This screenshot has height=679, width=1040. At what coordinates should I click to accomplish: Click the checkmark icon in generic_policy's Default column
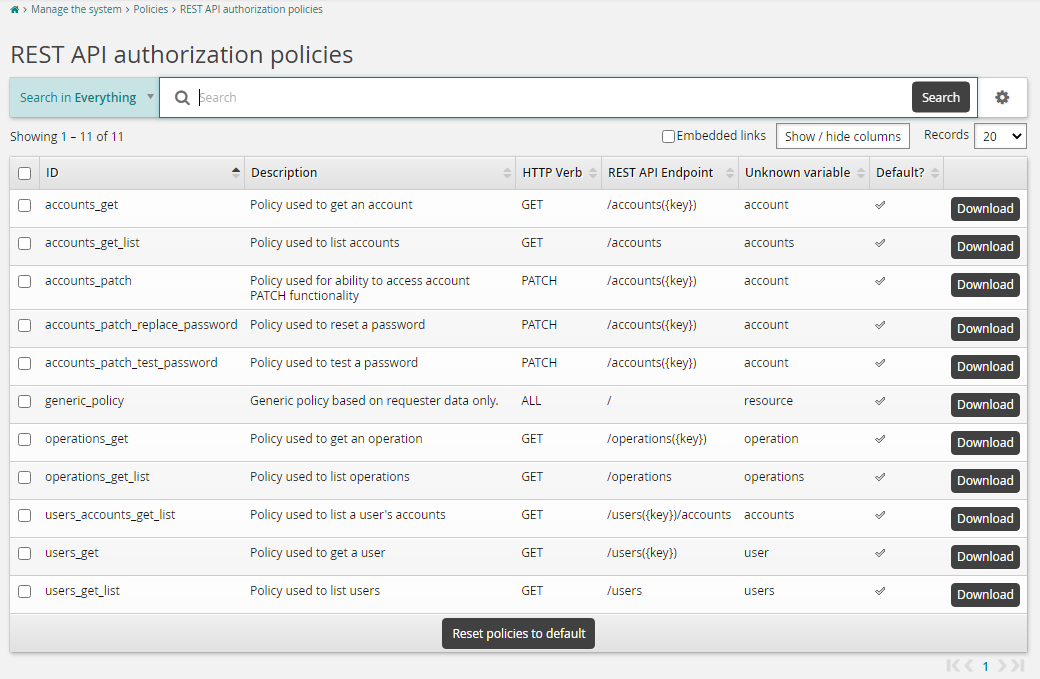pos(880,401)
